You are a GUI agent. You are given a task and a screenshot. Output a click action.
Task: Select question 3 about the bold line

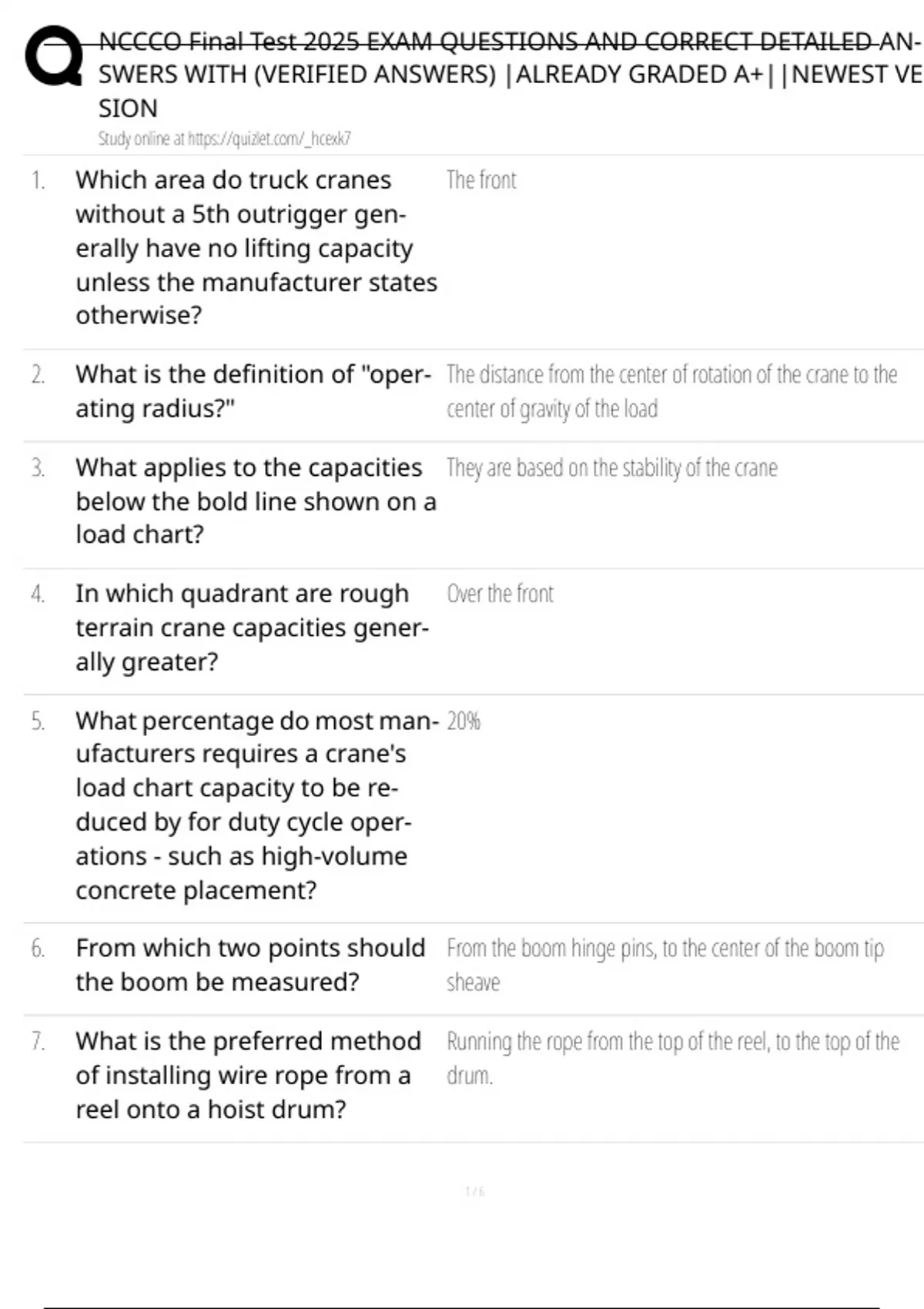(256, 501)
